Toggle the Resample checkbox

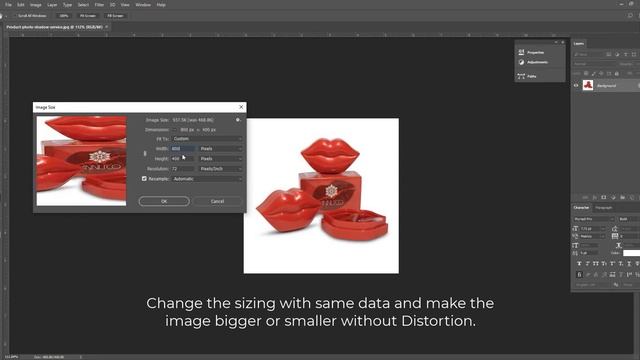(144, 179)
